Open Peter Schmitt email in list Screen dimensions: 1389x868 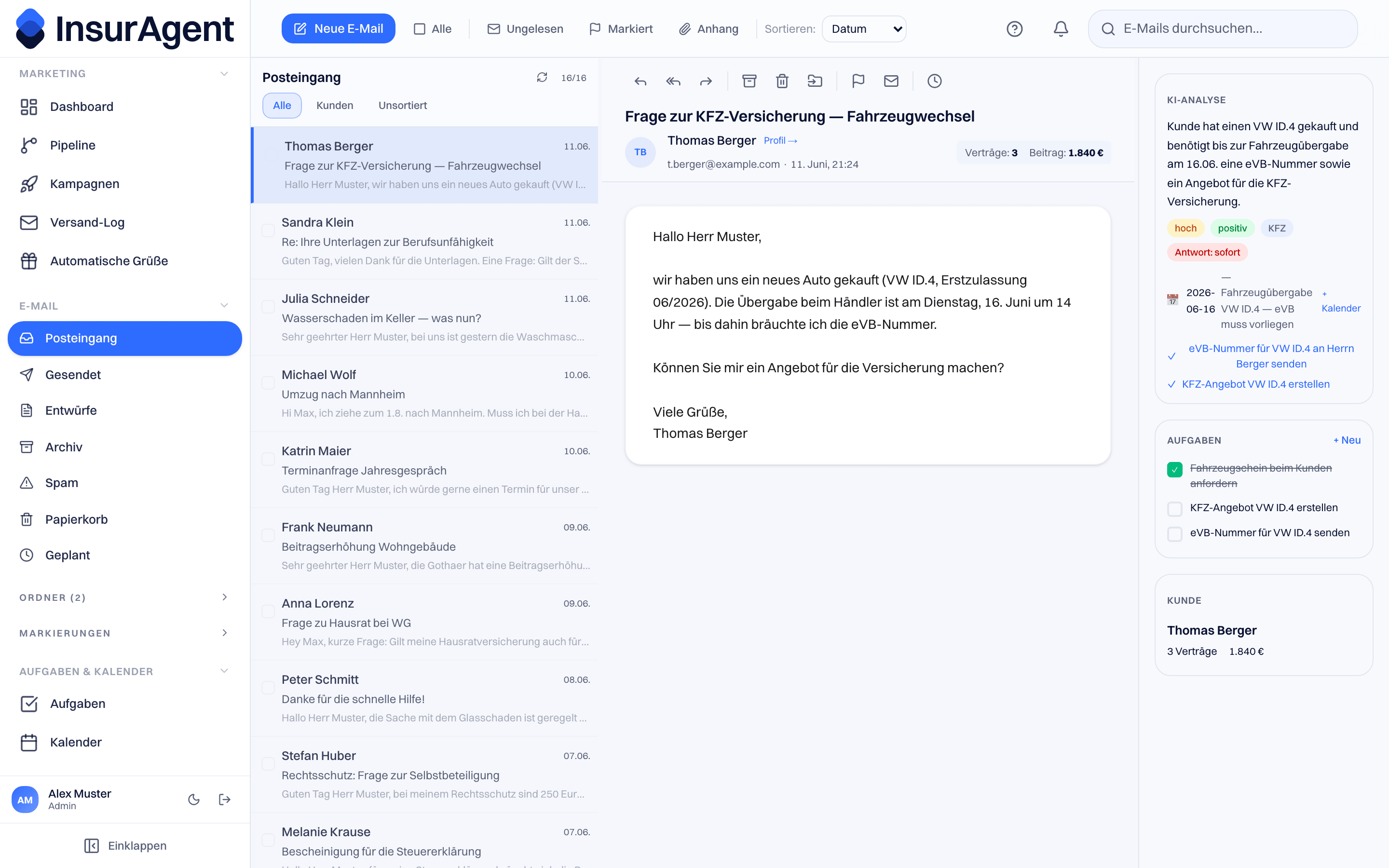click(x=424, y=698)
